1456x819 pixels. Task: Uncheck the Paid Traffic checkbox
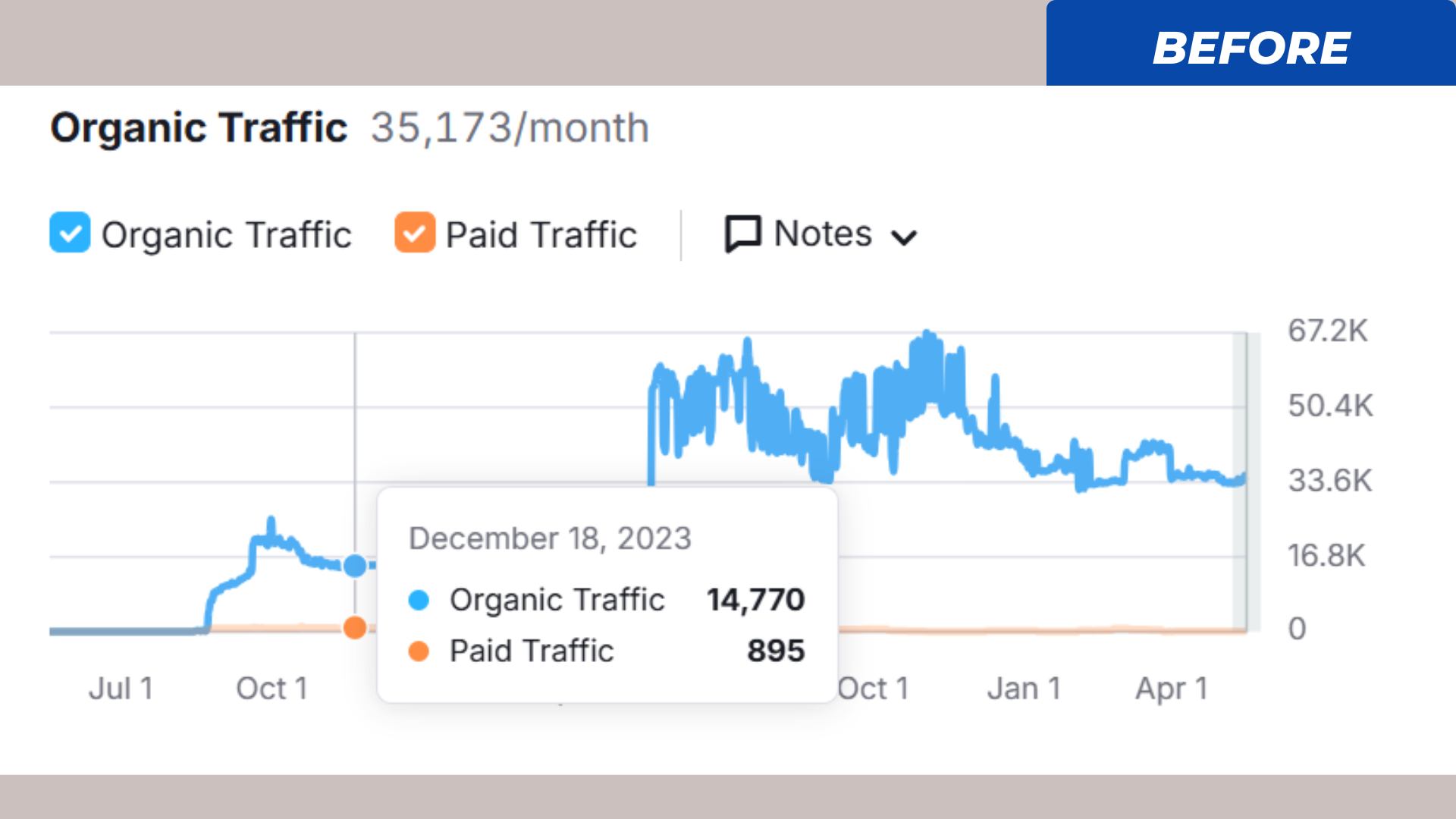point(415,233)
